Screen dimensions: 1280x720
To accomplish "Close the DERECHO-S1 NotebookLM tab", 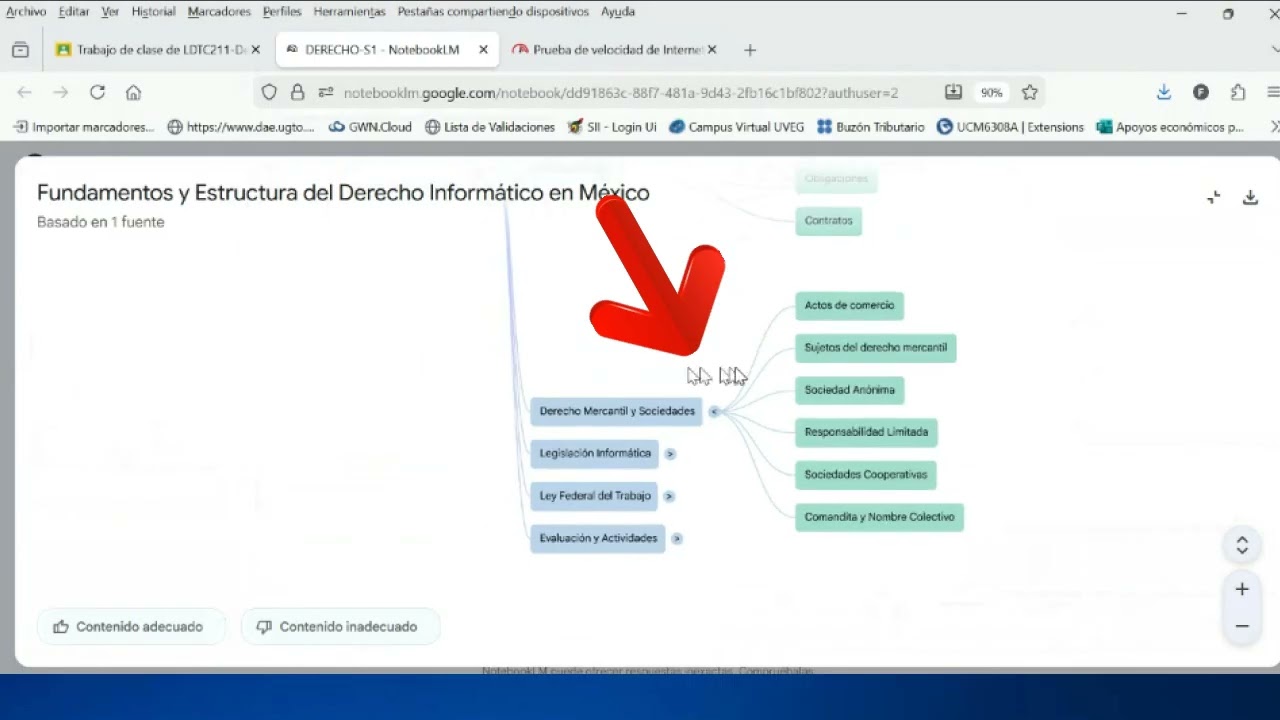I will 484,50.
